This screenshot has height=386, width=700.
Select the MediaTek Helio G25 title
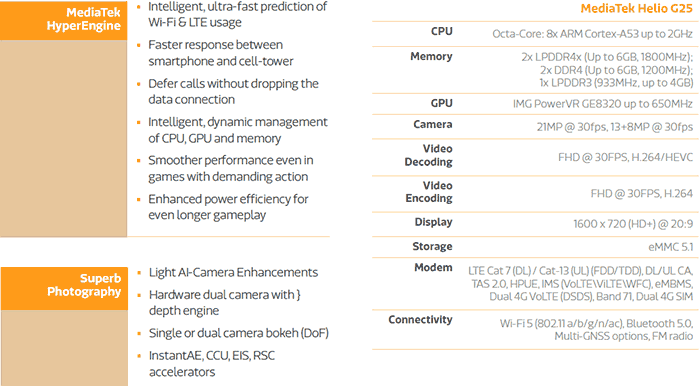pos(636,8)
